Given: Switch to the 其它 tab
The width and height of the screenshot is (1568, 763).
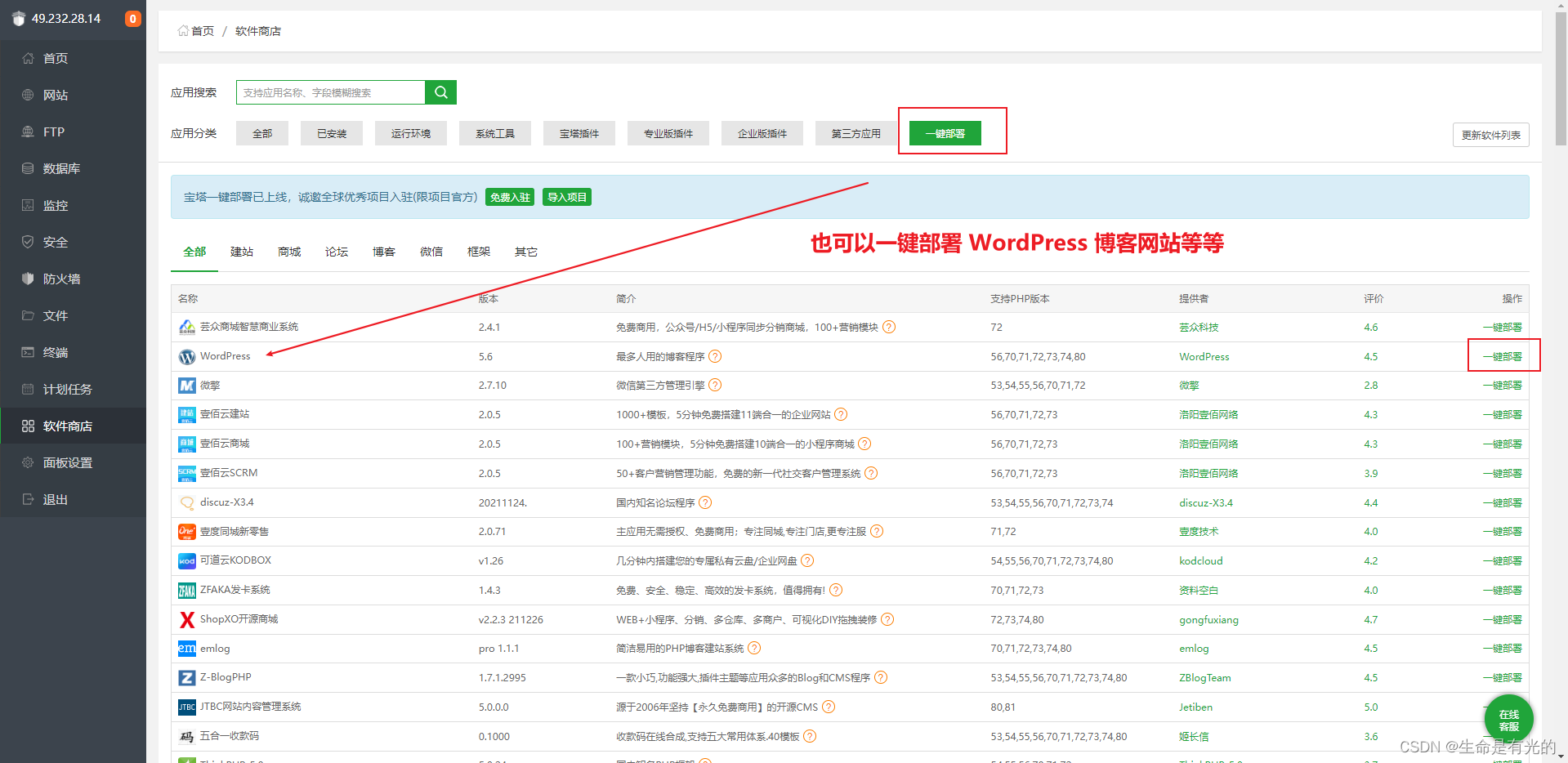Looking at the screenshot, I should (x=526, y=252).
